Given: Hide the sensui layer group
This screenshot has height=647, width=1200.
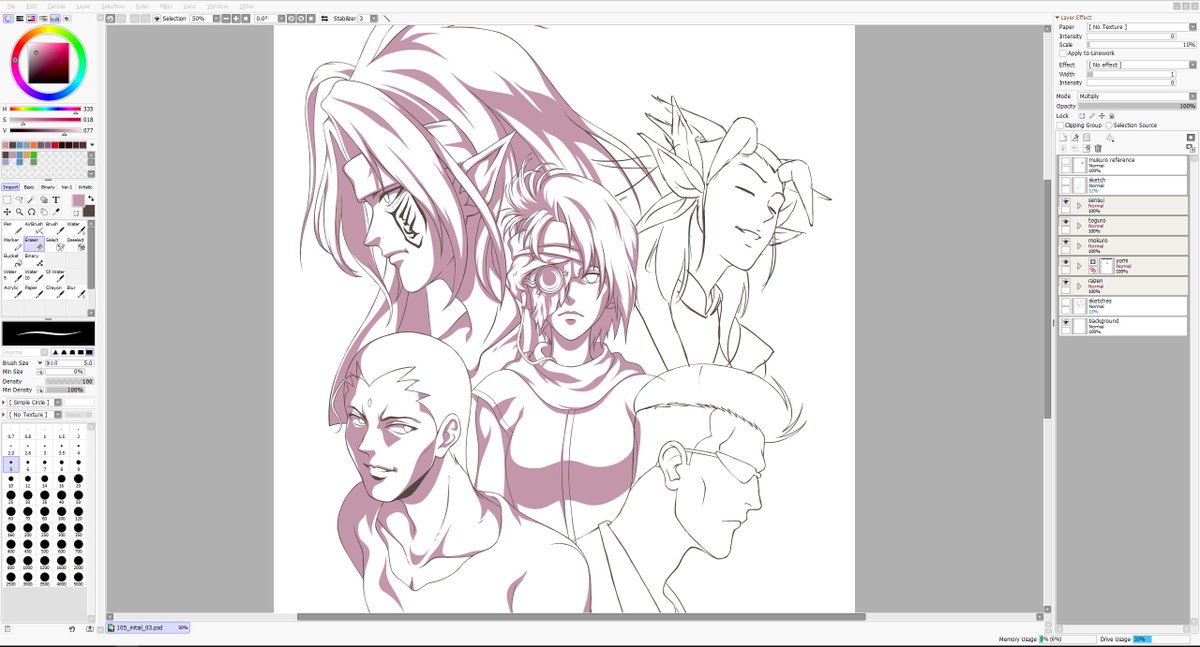Looking at the screenshot, I should [x=1065, y=201].
